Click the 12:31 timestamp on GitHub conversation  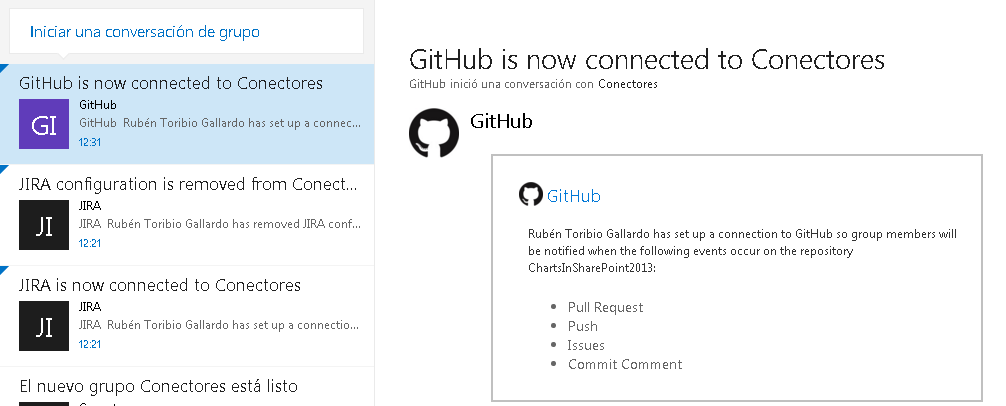[x=90, y=142]
